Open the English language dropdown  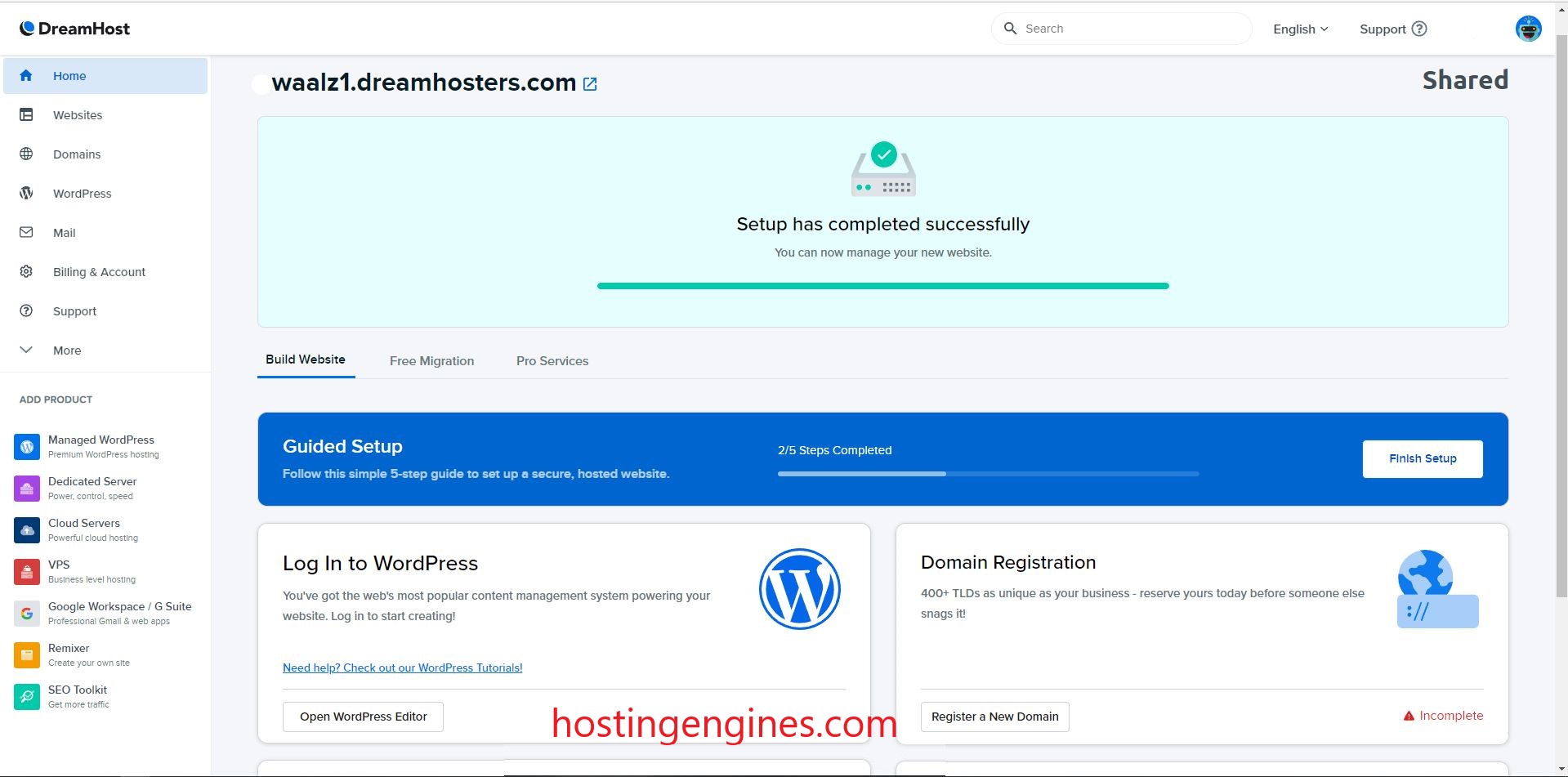(x=1299, y=29)
